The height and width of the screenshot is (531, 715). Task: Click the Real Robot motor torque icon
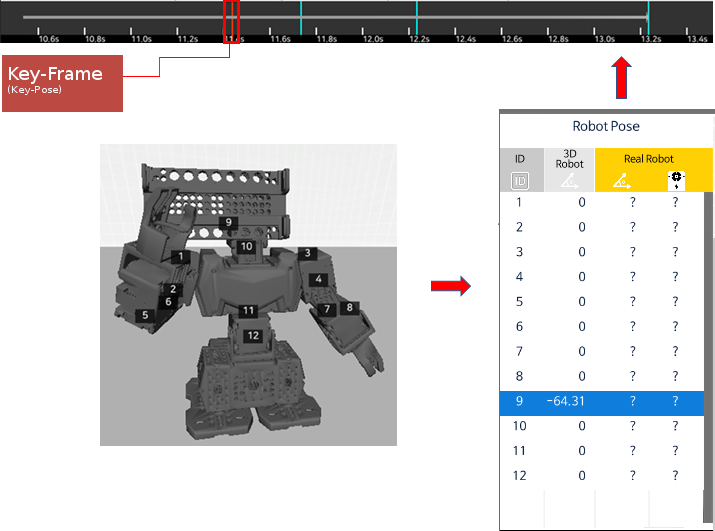coord(678,180)
